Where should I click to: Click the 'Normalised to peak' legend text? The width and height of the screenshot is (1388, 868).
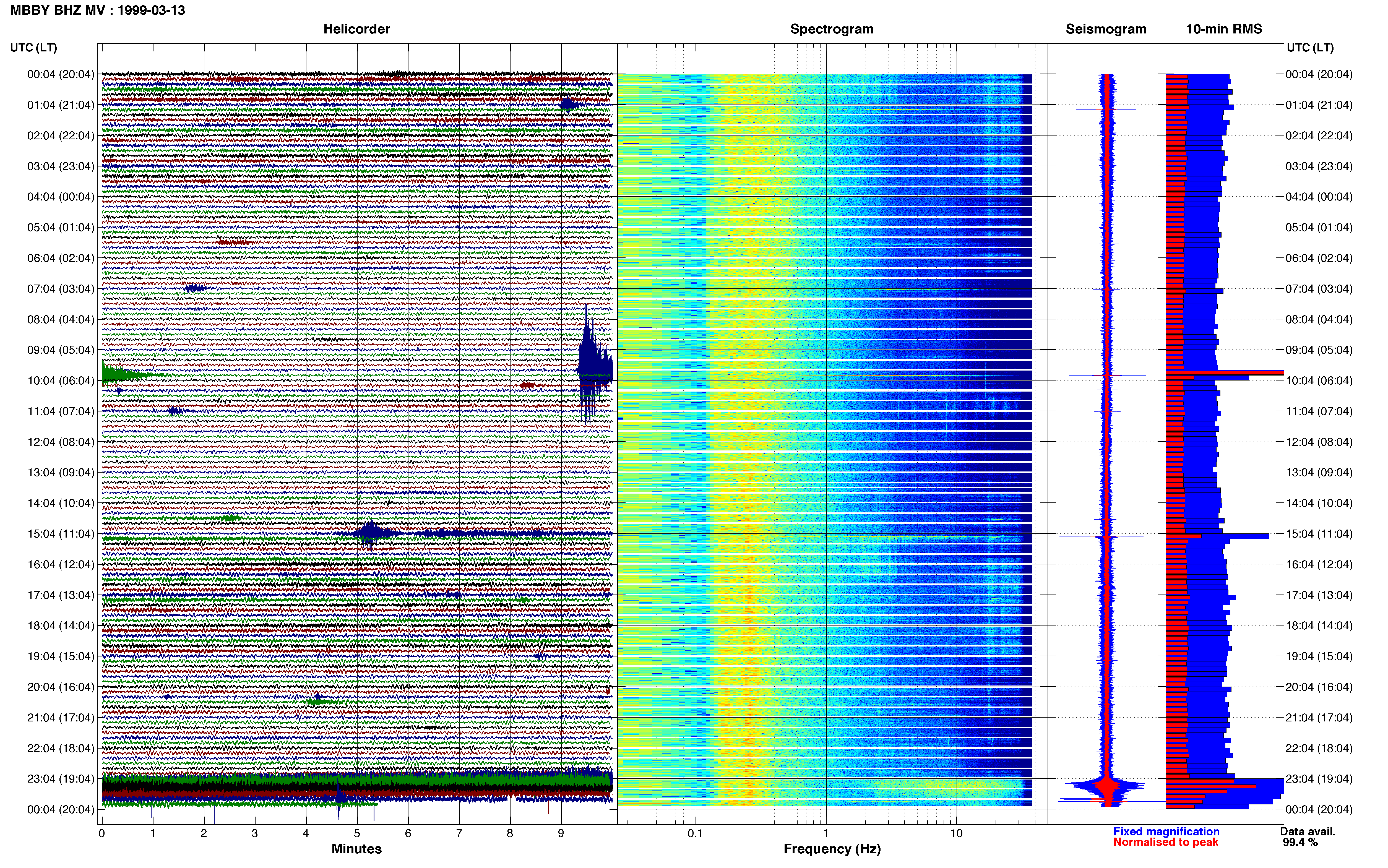pyautogui.click(x=1165, y=842)
